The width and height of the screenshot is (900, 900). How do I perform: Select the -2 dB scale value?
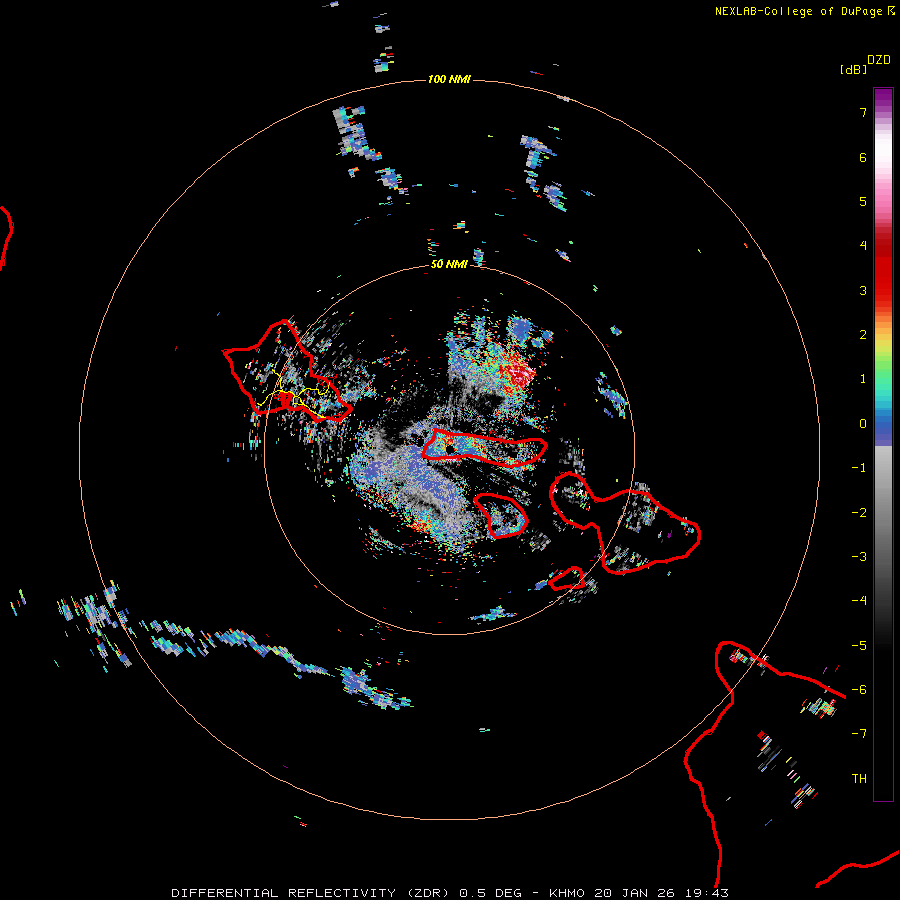(859, 513)
